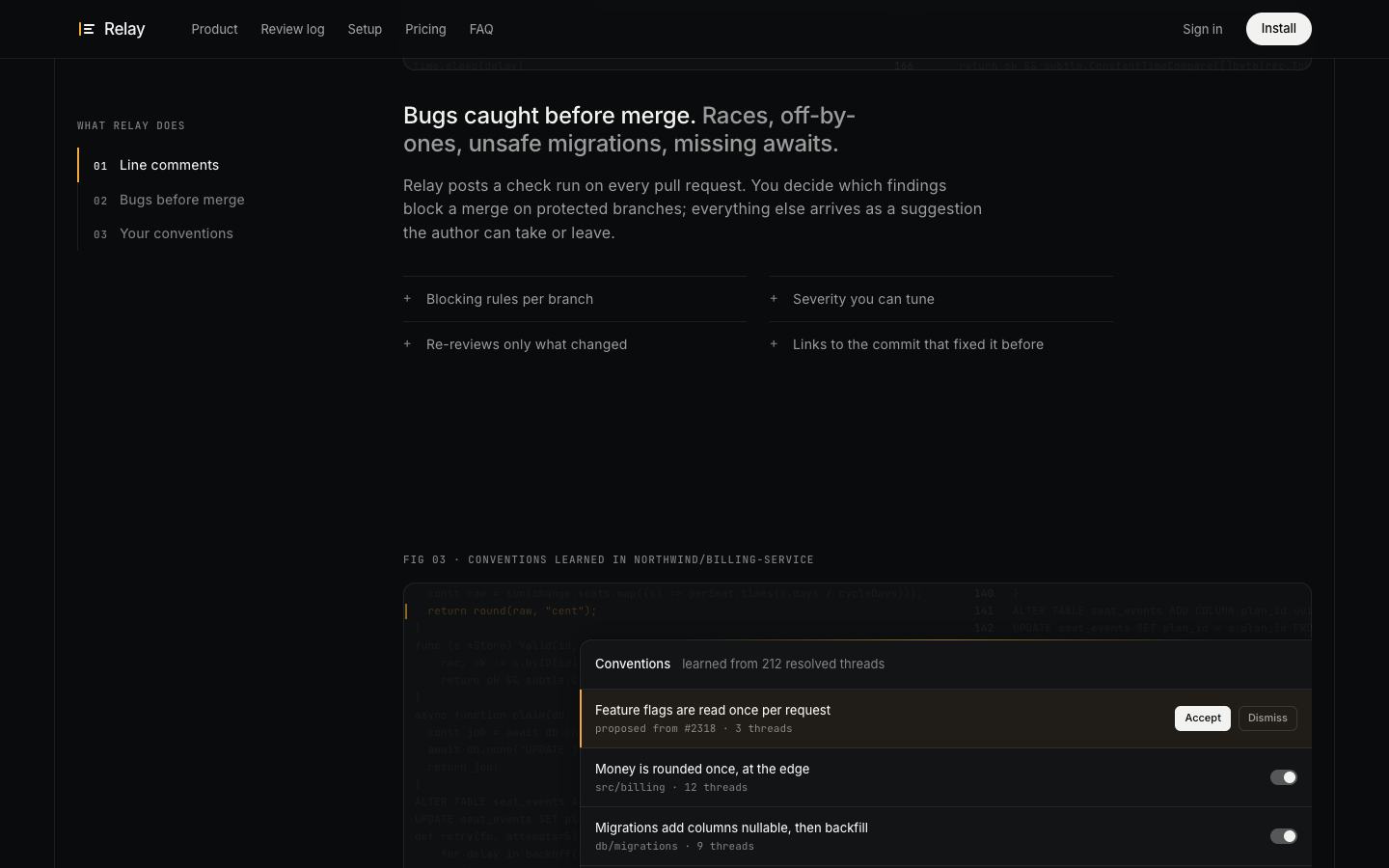The width and height of the screenshot is (1389, 868).
Task: Dismiss the Feature flags convention
Action: [x=1267, y=719]
